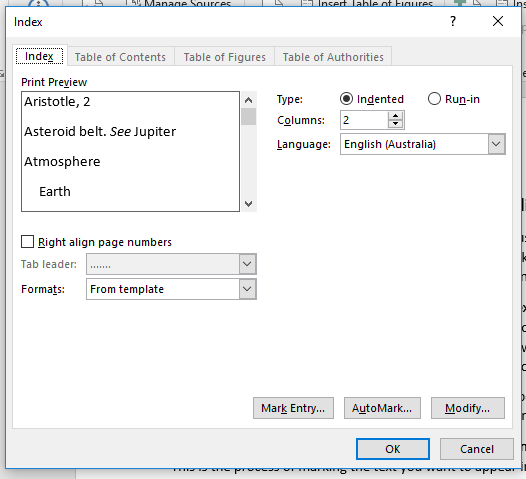Click the print preview scrollbar thumb
Viewport: 526px width, 479px height.
point(249,117)
